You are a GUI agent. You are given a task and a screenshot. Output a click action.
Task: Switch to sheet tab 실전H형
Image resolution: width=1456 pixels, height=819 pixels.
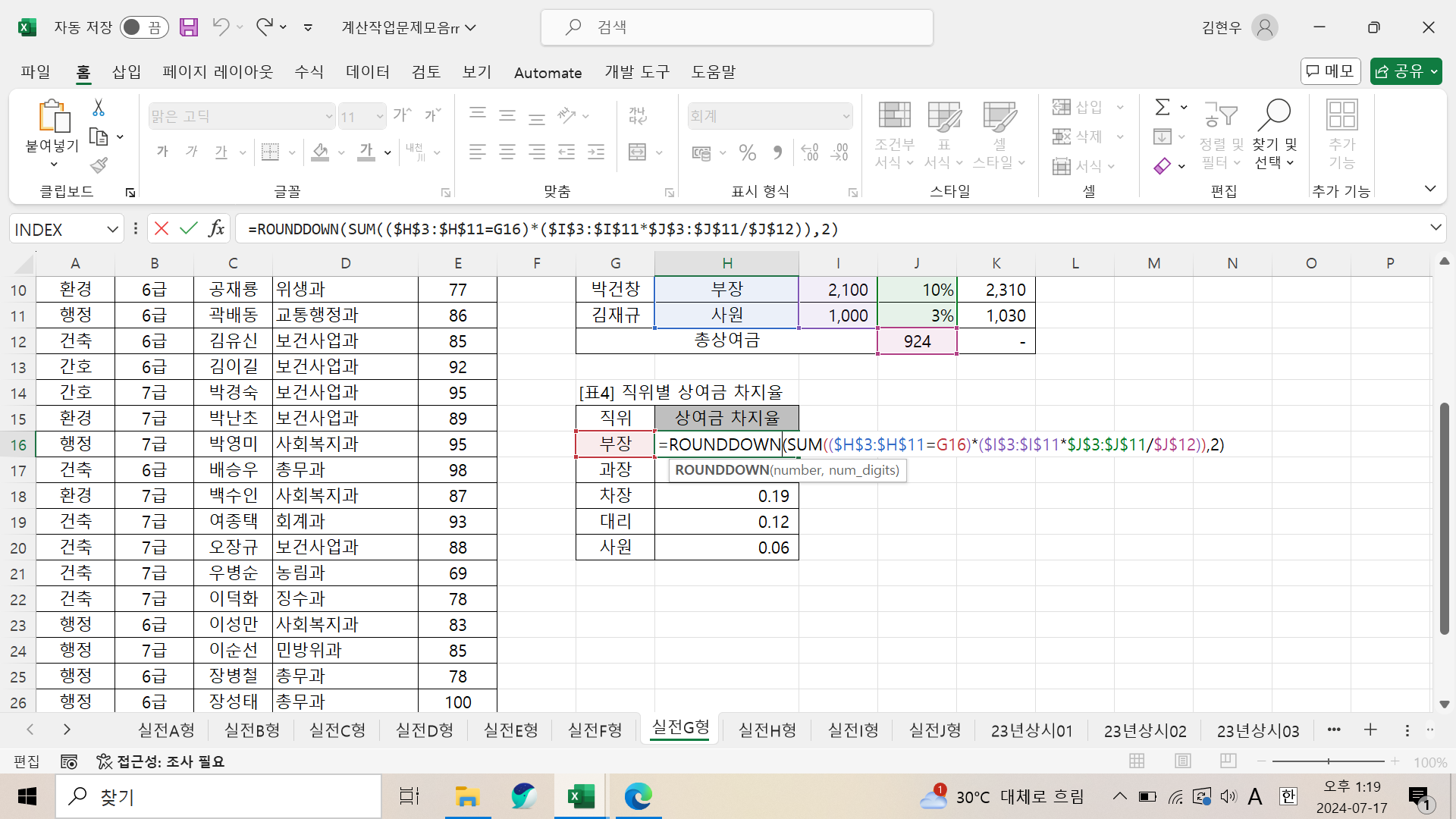pyautogui.click(x=767, y=730)
